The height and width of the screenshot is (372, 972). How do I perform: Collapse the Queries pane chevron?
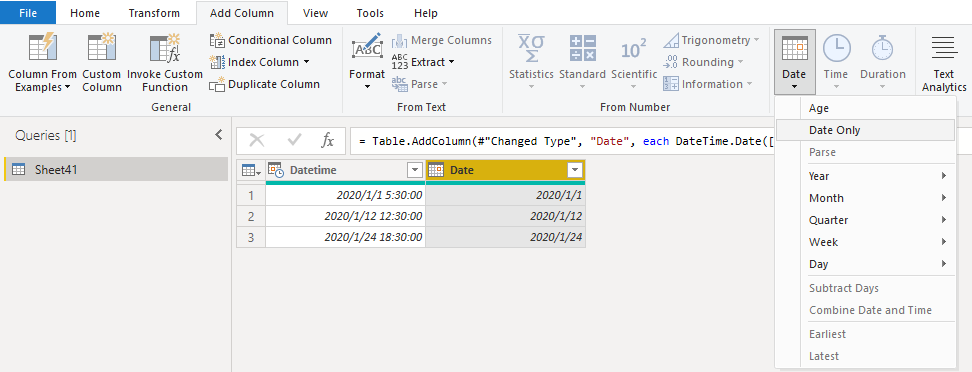pyautogui.click(x=218, y=135)
